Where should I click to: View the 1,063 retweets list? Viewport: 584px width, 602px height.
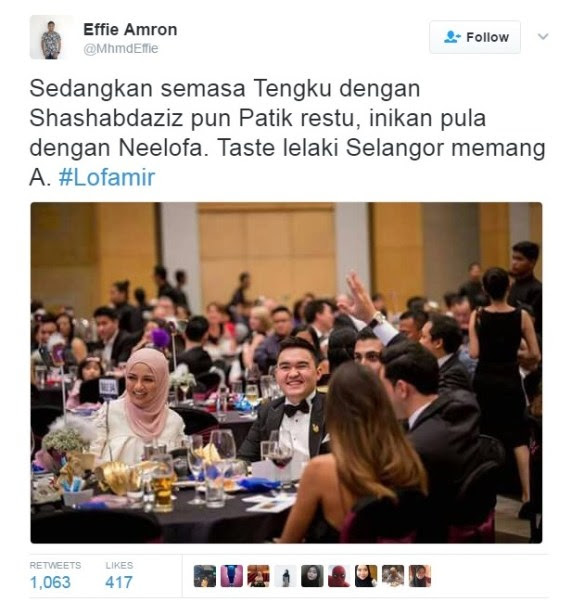[50, 582]
